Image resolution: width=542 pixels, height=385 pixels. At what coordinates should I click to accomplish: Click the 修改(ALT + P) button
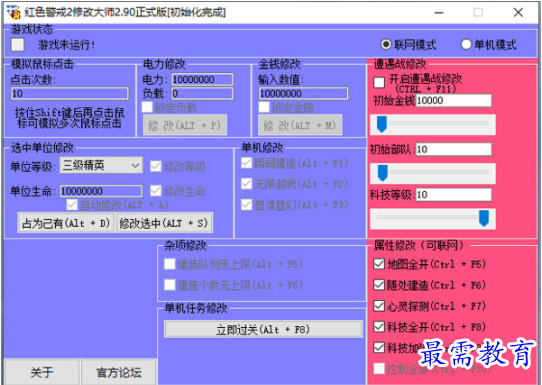click(x=185, y=125)
